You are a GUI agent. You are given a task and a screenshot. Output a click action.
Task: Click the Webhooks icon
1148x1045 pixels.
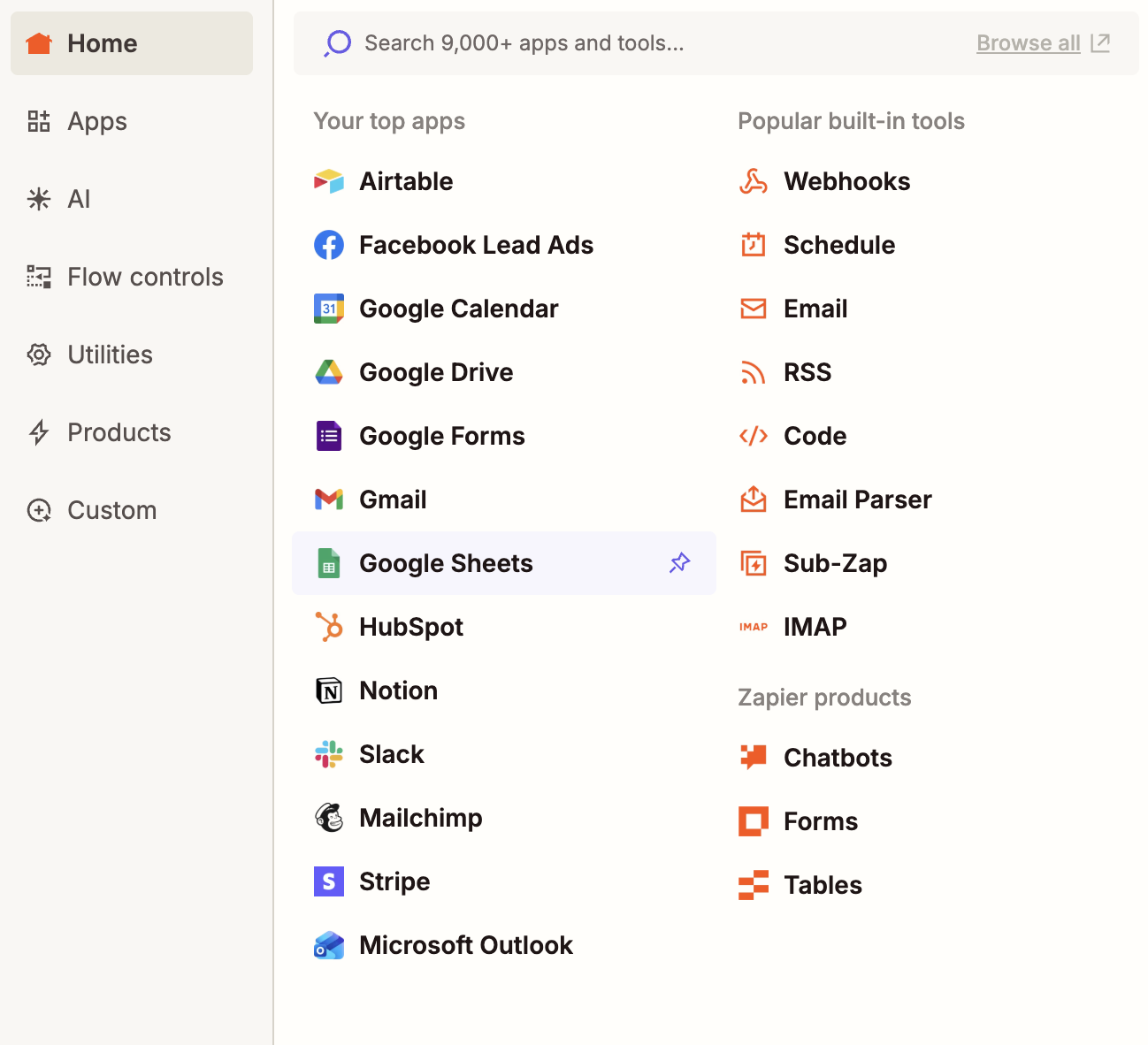pyautogui.click(x=754, y=181)
